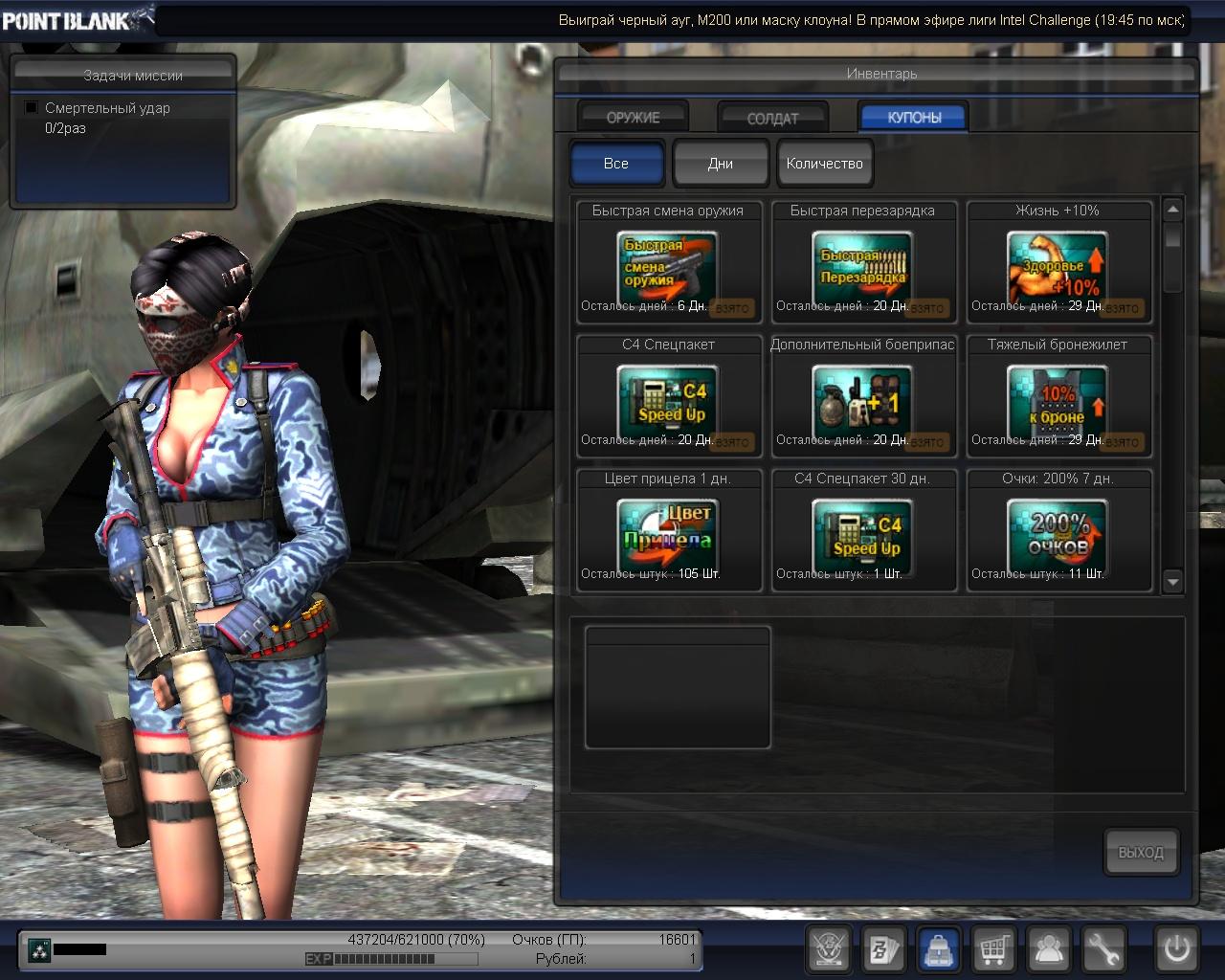Click the 'Осталось дней : 6 Дн.' text
Screen dimensions: 1225x980
tap(643, 306)
